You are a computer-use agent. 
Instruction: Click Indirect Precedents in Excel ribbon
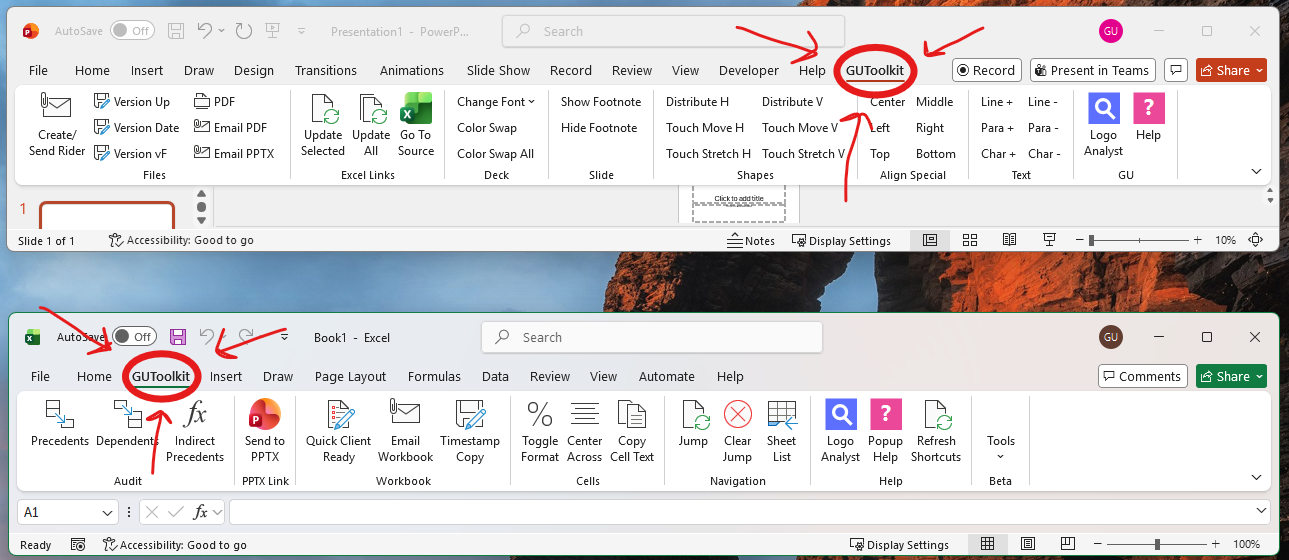click(195, 431)
